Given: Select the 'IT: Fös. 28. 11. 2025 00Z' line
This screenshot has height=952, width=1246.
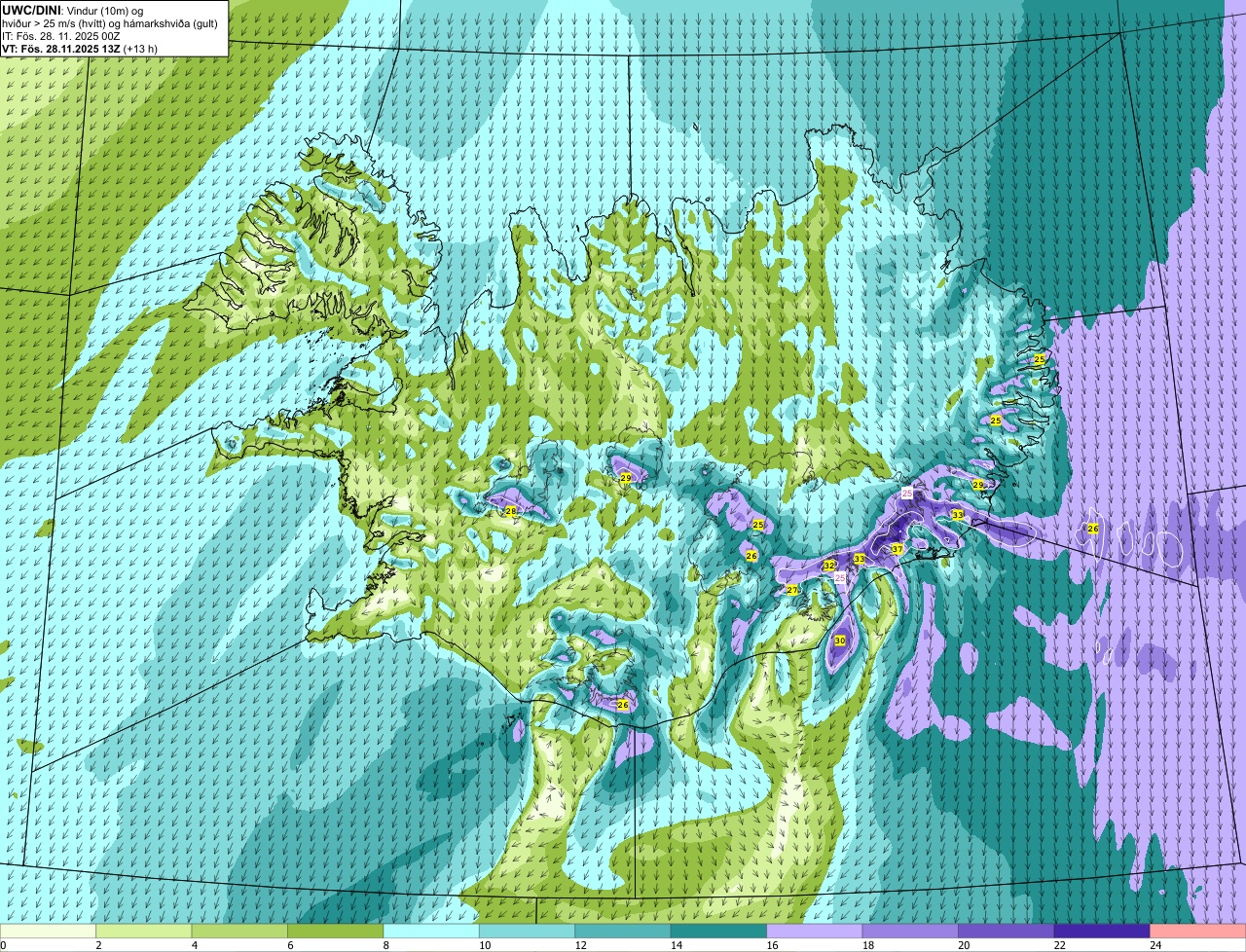Looking at the screenshot, I should [x=59, y=35].
